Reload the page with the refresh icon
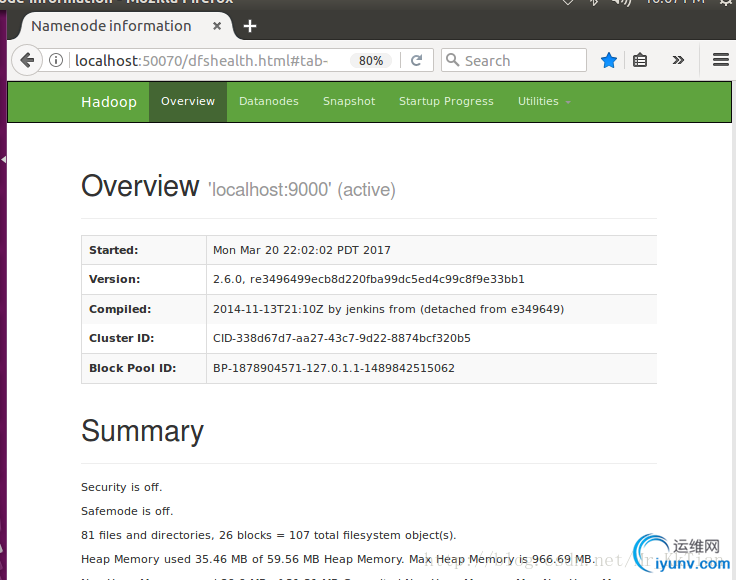The height and width of the screenshot is (580, 736). tap(416, 60)
